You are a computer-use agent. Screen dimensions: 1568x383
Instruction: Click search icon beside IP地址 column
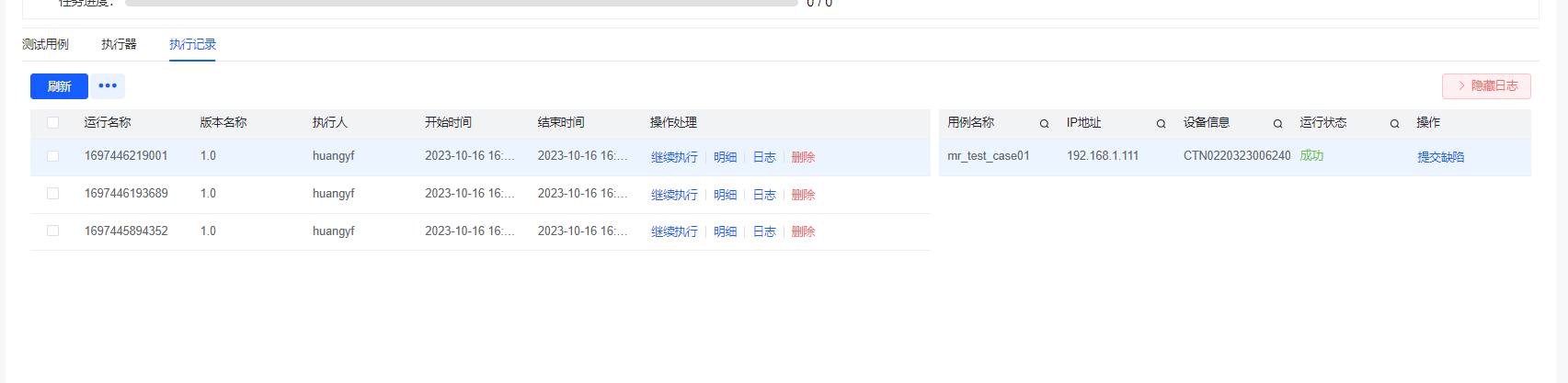tap(1161, 124)
